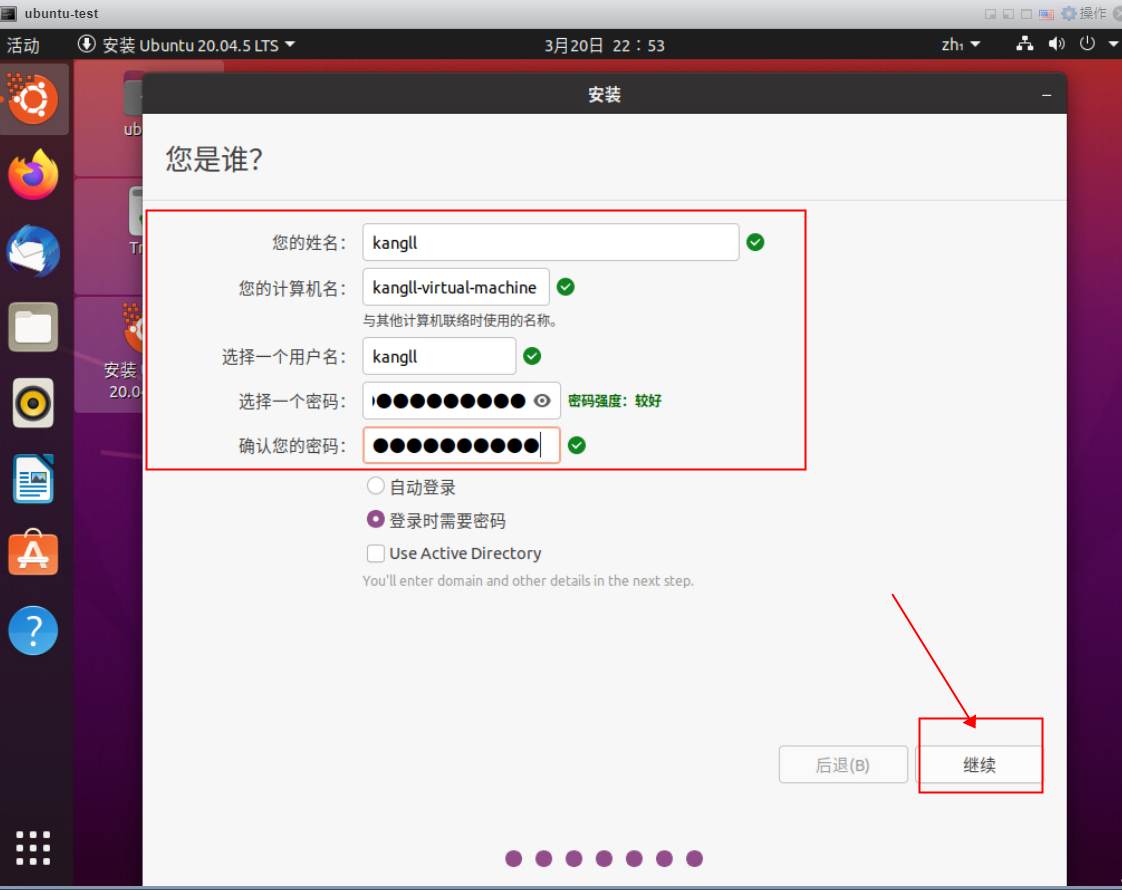The image size is (1122, 890).
Task: Click the 操作 gear icon in VM title bar
Action: pos(1069,14)
